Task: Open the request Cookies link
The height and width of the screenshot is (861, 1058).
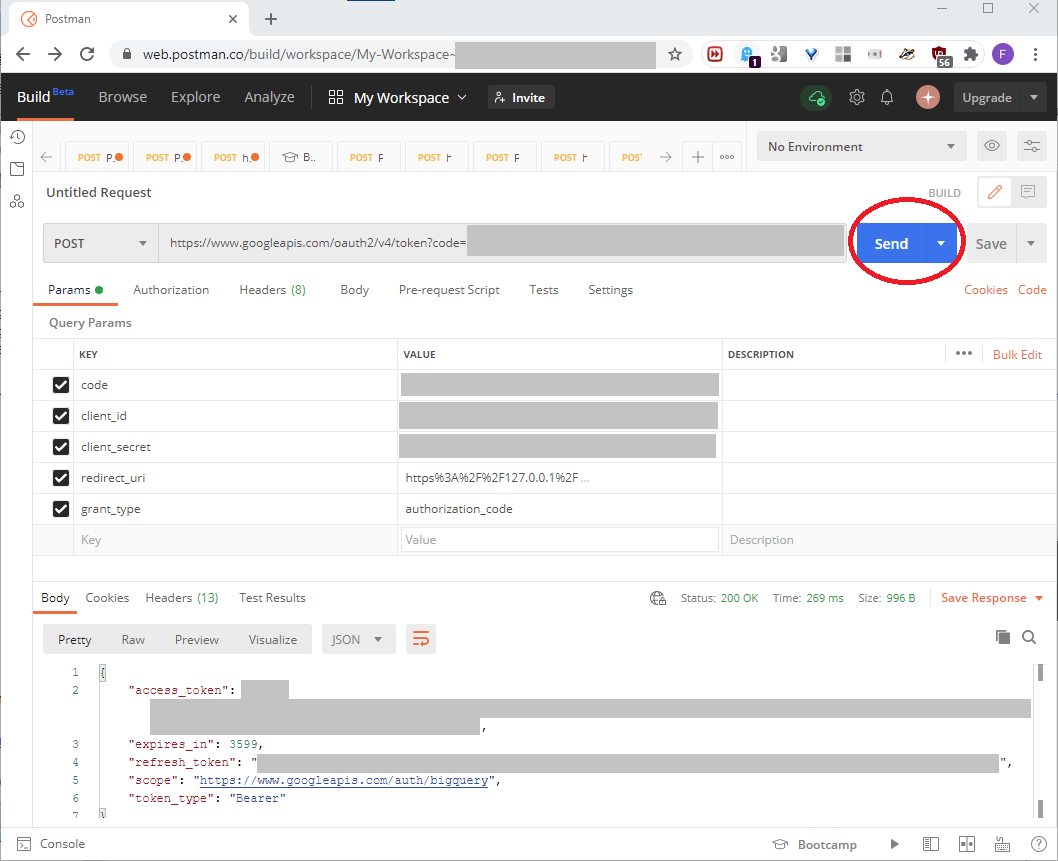Action: coord(985,289)
